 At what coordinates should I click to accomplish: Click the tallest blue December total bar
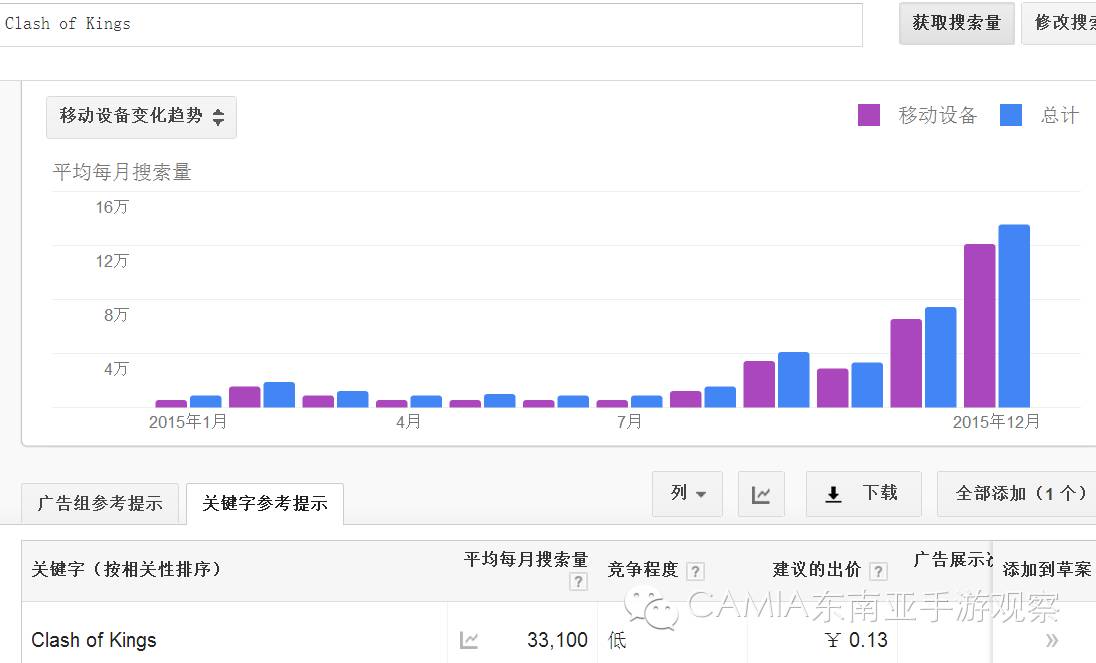pyautogui.click(x=1014, y=316)
